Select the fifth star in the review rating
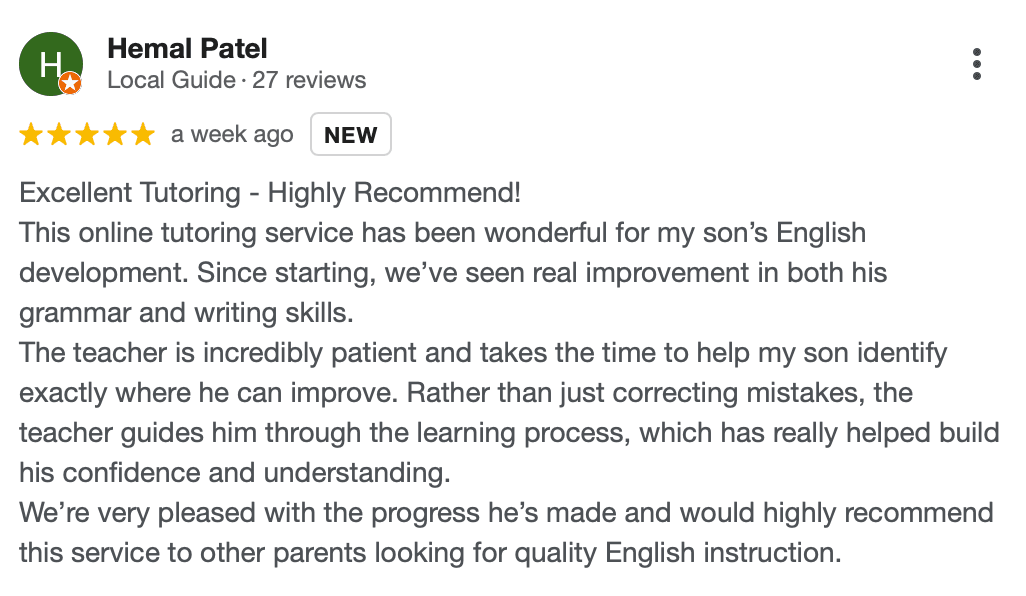 pyautogui.click(x=142, y=133)
